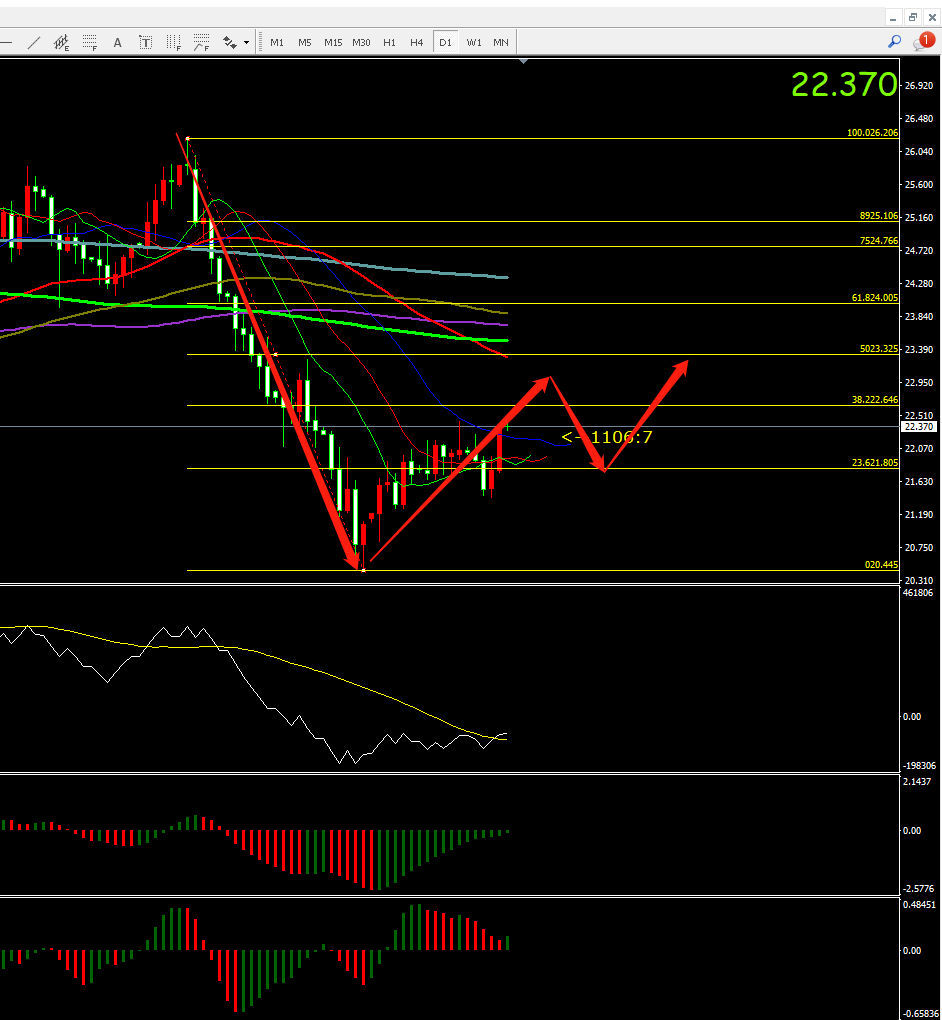The width and height of the screenshot is (942, 1020).
Task: Open search with the magnifier icon
Action: [x=895, y=42]
